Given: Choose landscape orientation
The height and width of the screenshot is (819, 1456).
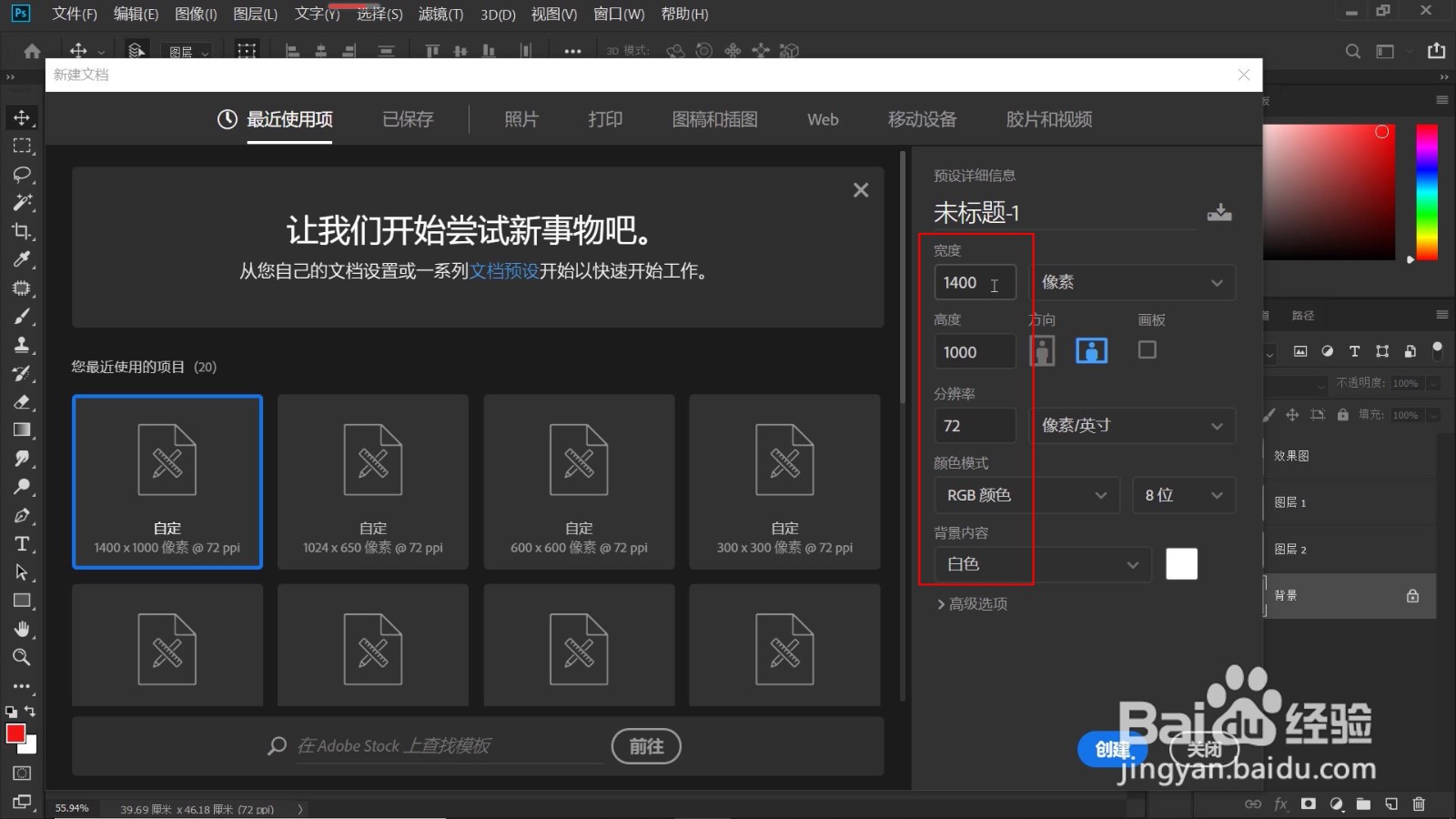Looking at the screenshot, I should coord(1091,350).
